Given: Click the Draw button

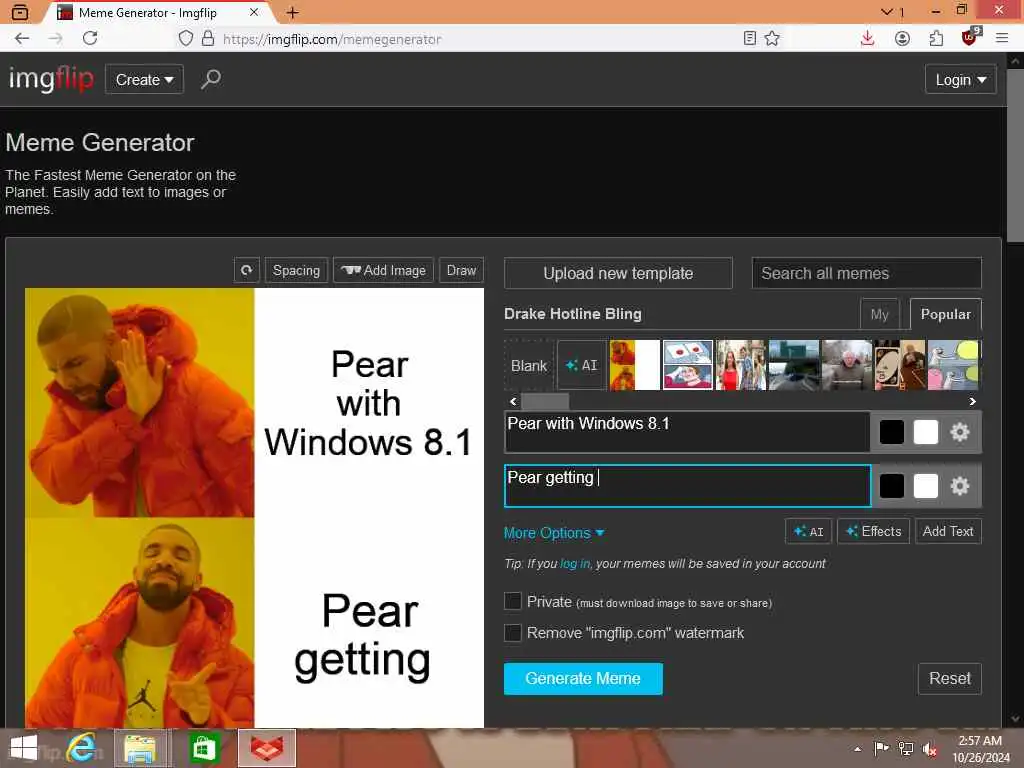Looking at the screenshot, I should pyautogui.click(x=461, y=270).
